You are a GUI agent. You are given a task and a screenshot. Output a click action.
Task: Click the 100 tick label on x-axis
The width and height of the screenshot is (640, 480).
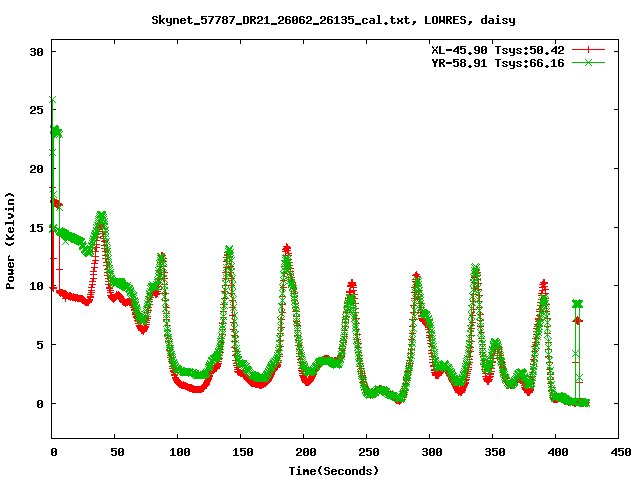(x=177, y=452)
